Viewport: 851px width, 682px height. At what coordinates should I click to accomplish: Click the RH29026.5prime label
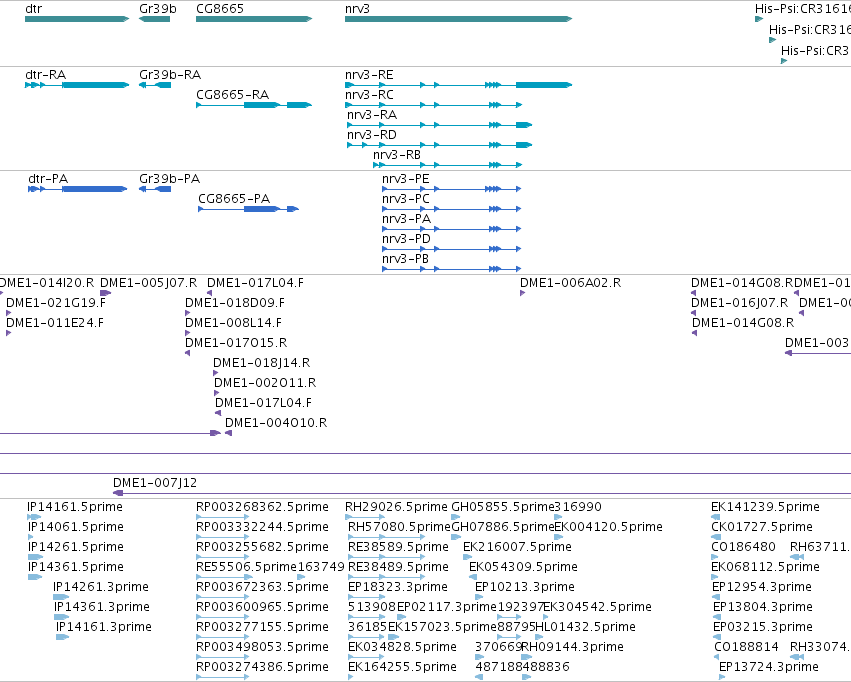pos(397,507)
